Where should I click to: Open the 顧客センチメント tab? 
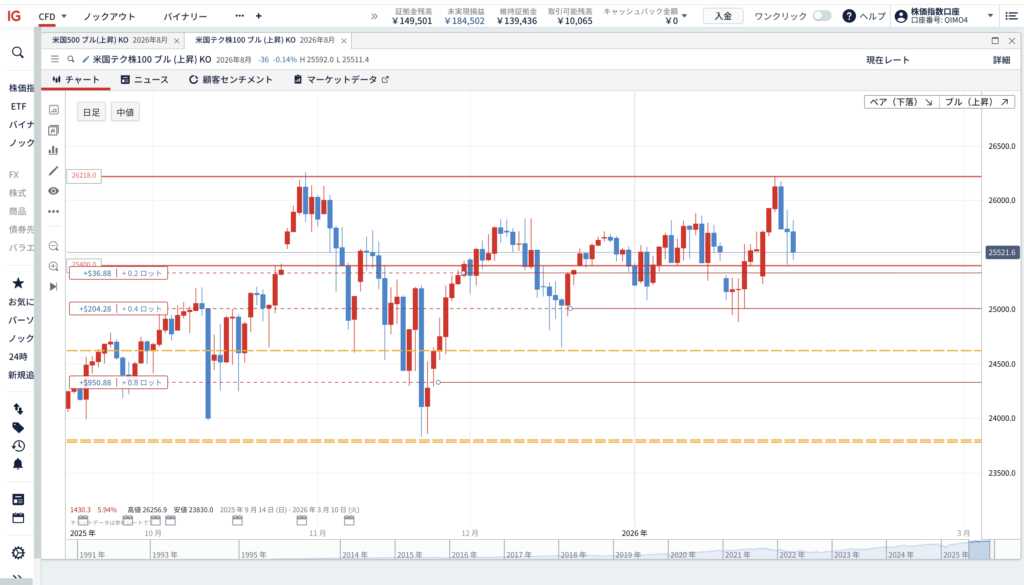(229, 79)
